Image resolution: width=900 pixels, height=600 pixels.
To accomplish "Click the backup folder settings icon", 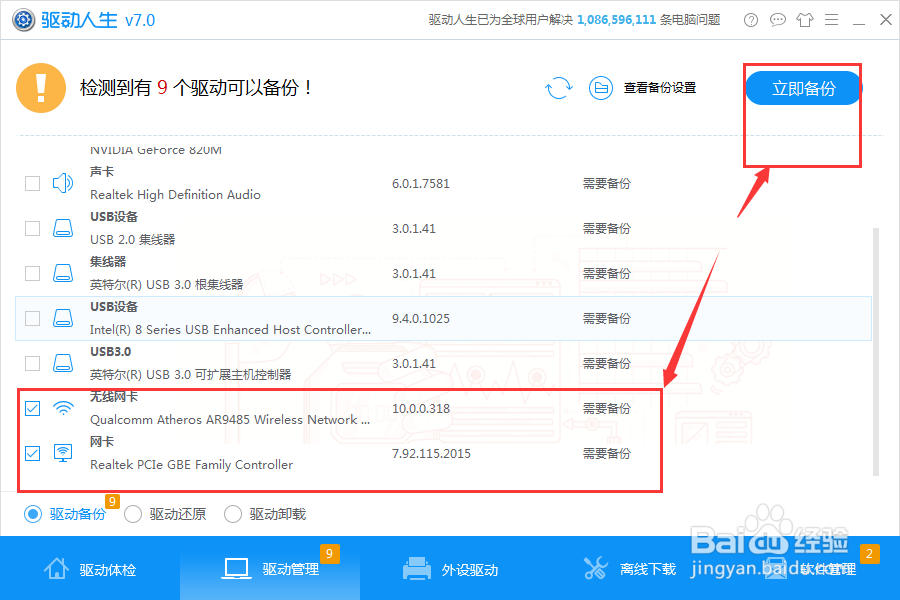I will pyautogui.click(x=601, y=88).
